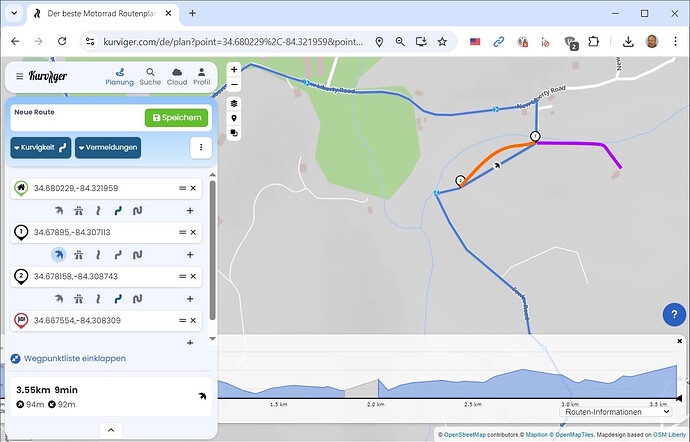Image resolution: width=690 pixels, height=442 pixels.
Task: Open the Kurviger hamburger menu
Action: (x=19, y=76)
